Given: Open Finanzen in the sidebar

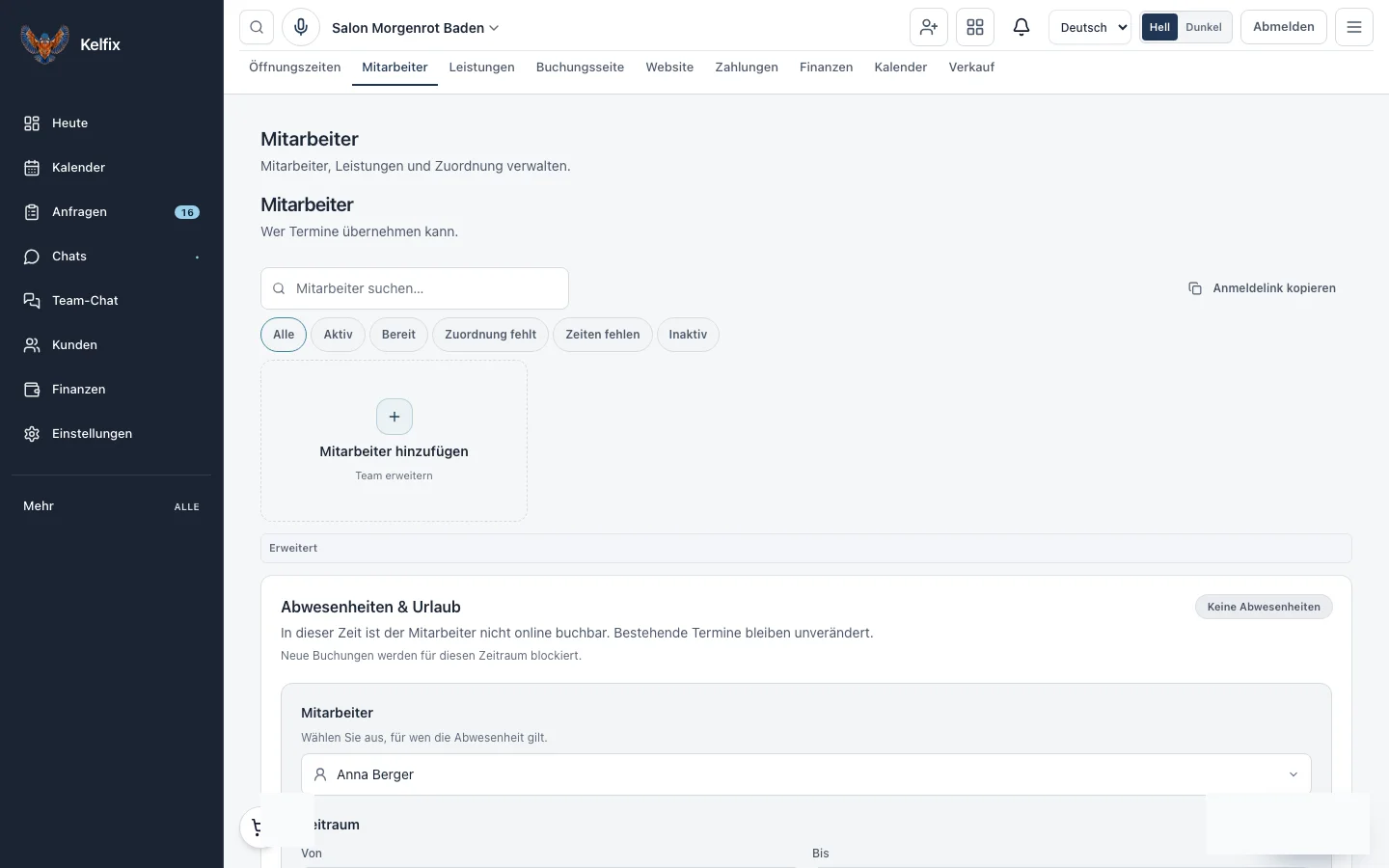Looking at the screenshot, I should 112,390.
